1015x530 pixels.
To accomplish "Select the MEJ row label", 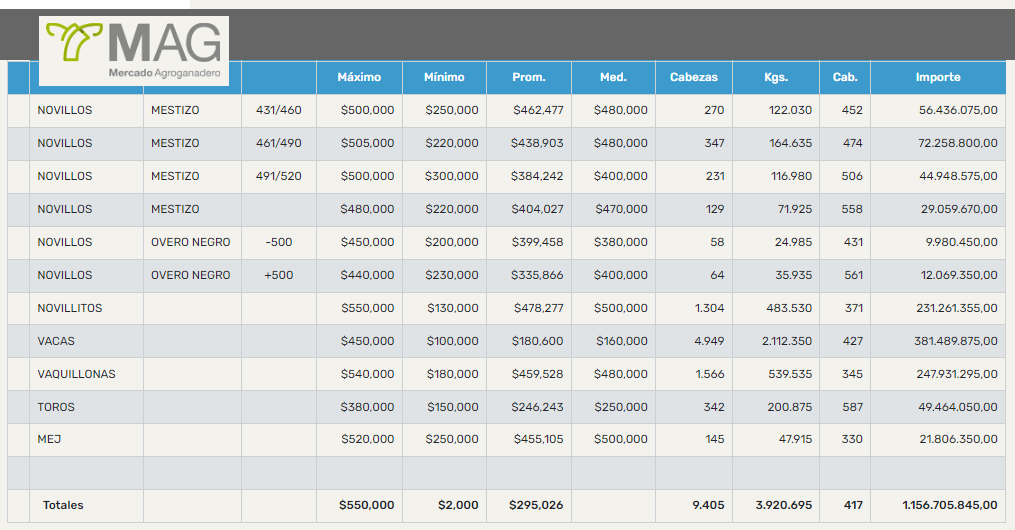I will pos(50,440).
